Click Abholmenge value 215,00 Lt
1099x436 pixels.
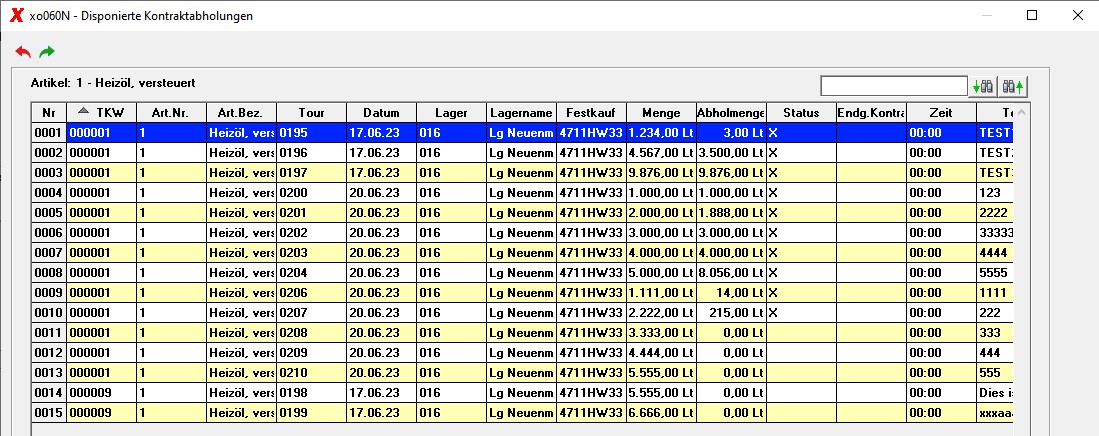click(731, 313)
